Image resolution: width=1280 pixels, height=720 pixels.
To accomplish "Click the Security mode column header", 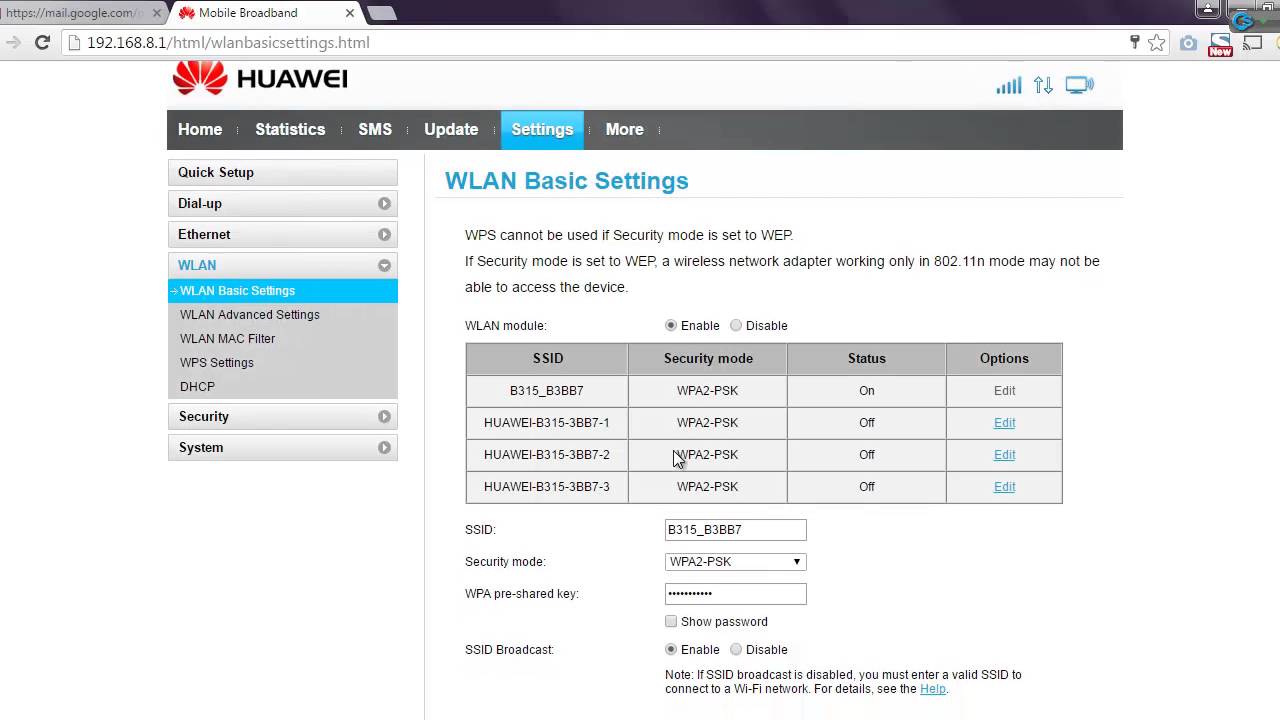I will (708, 358).
